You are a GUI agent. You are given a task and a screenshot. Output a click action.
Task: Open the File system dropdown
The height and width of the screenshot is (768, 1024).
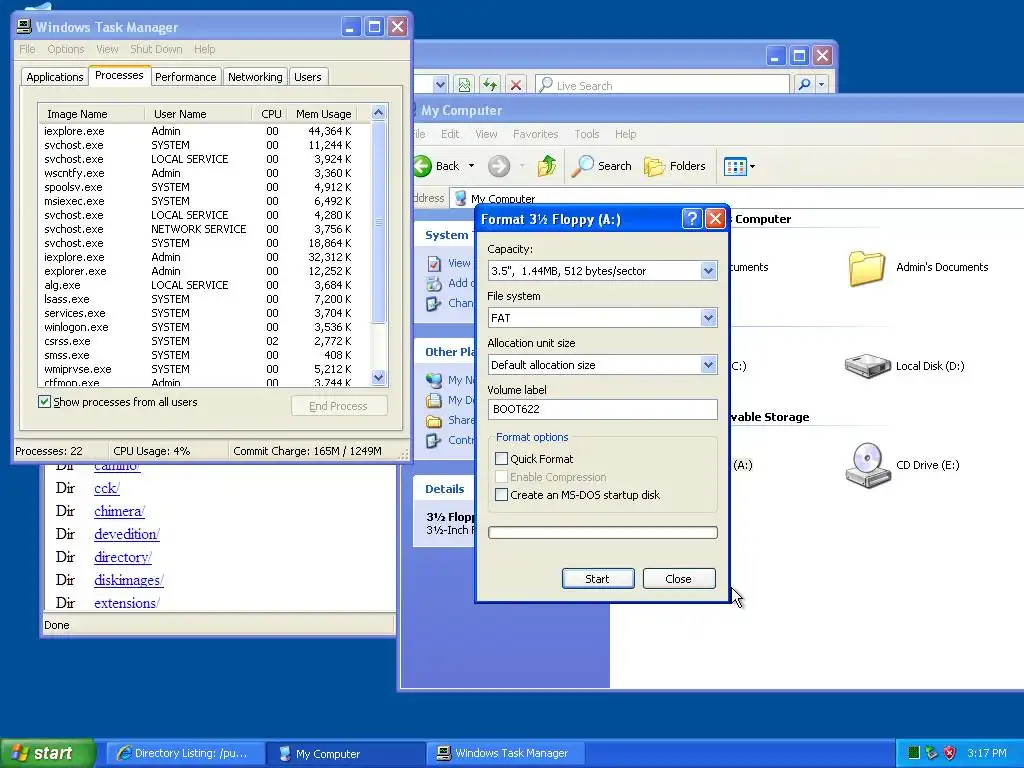(709, 318)
